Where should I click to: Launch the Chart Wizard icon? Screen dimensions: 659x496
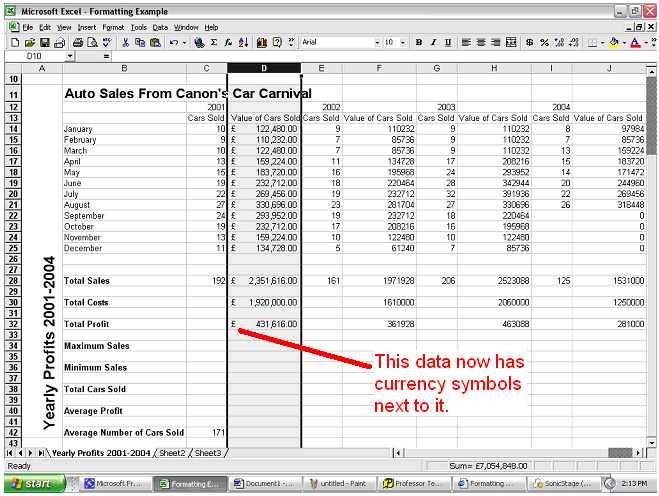pos(262,43)
